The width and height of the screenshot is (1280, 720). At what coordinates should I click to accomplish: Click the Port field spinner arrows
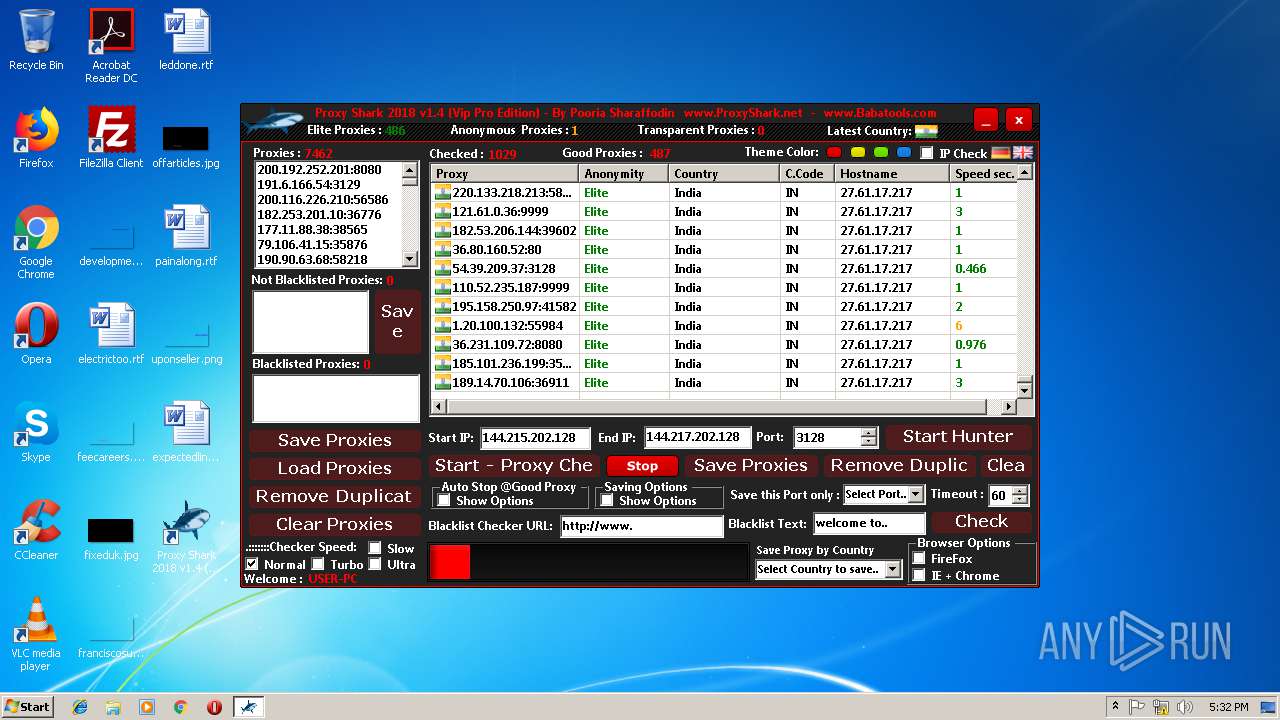(869, 438)
